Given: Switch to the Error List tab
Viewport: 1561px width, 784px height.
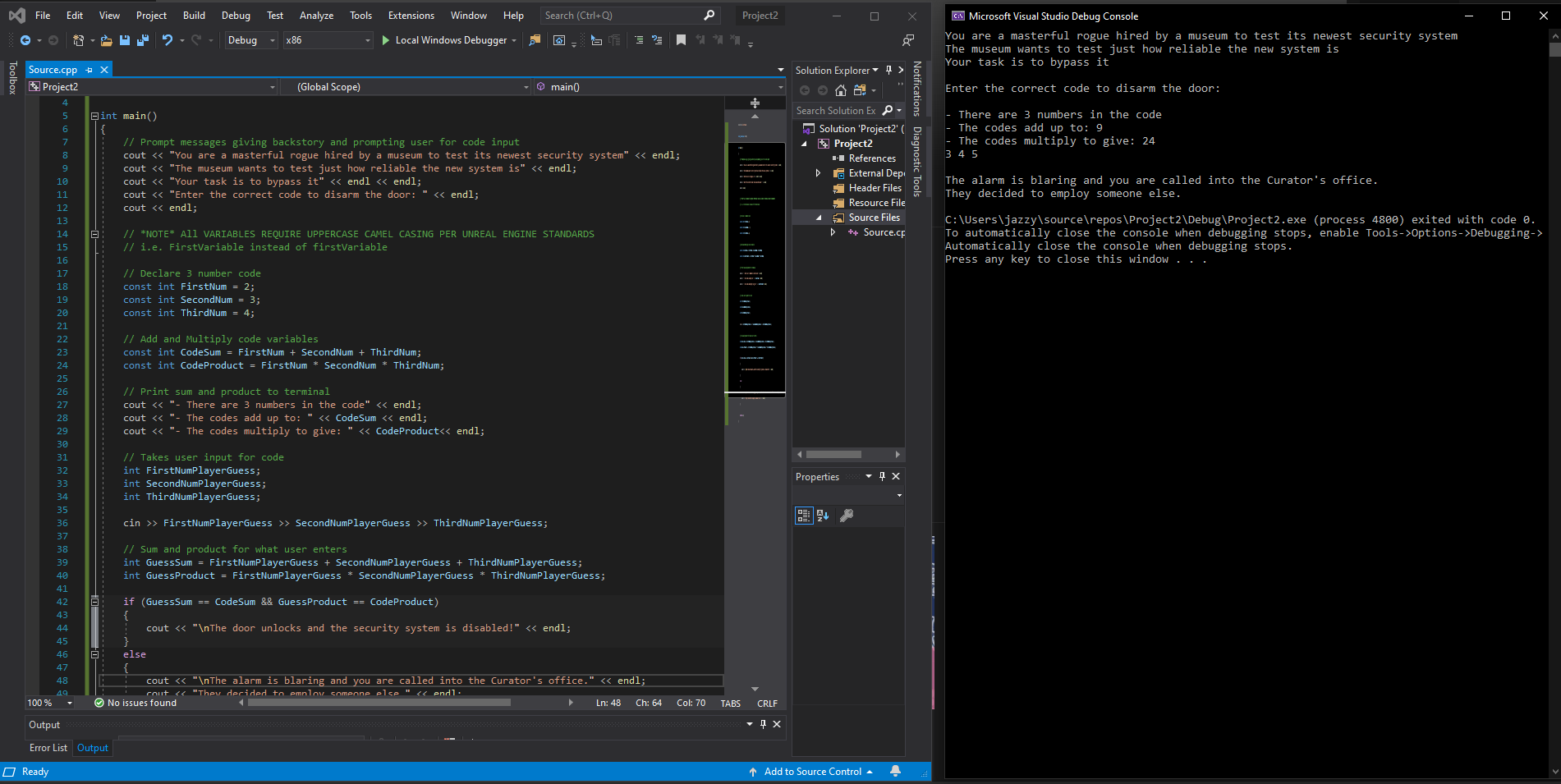Looking at the screenshot, I should [48, 748].
